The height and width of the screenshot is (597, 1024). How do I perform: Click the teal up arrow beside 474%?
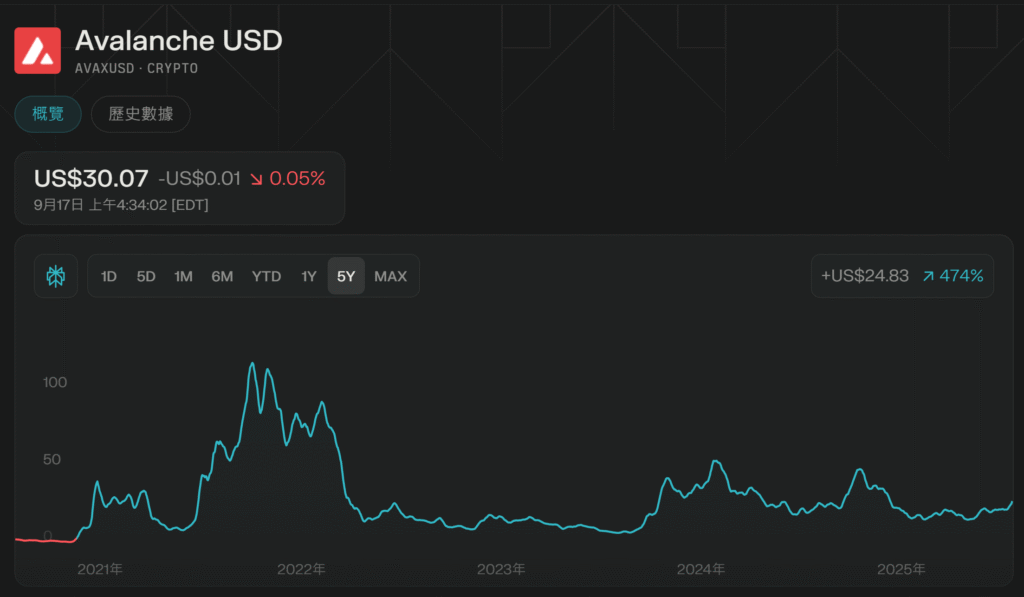coord(928,276)
